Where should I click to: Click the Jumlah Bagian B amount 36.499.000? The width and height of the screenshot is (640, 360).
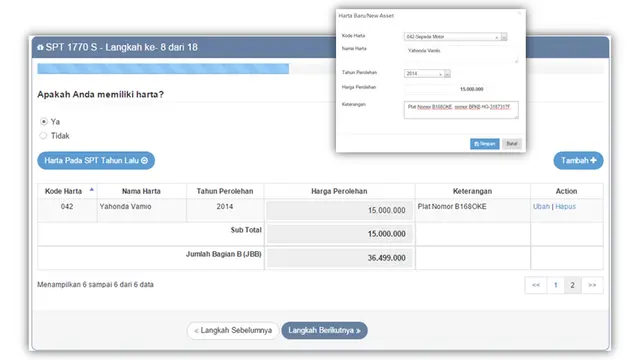(339, 258)
